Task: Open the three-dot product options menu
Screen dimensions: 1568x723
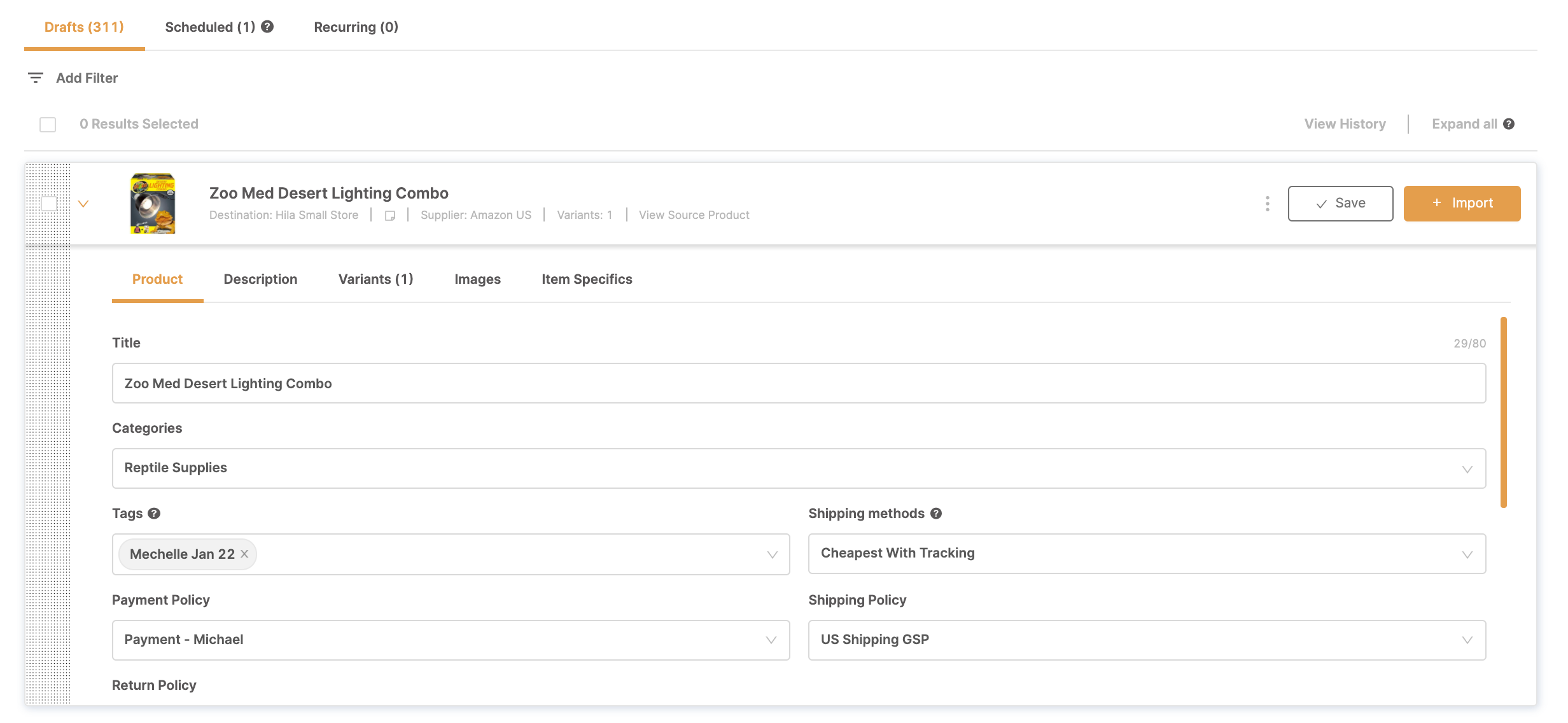Action: click(x=1268, y=204)
